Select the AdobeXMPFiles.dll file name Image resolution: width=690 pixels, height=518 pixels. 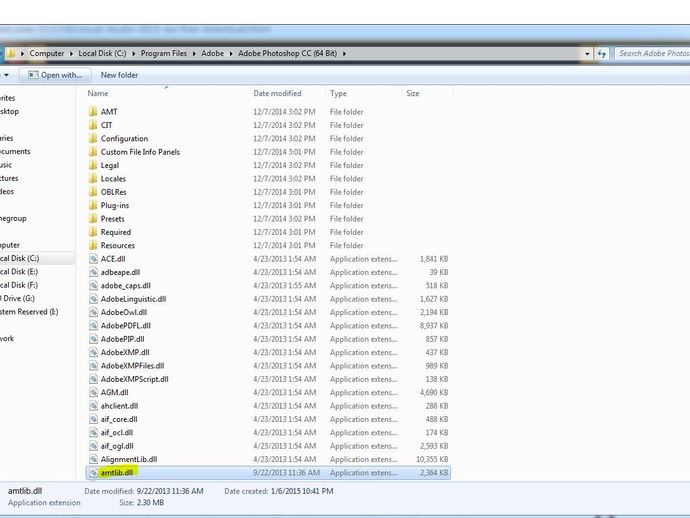click(x=132, y=366)
